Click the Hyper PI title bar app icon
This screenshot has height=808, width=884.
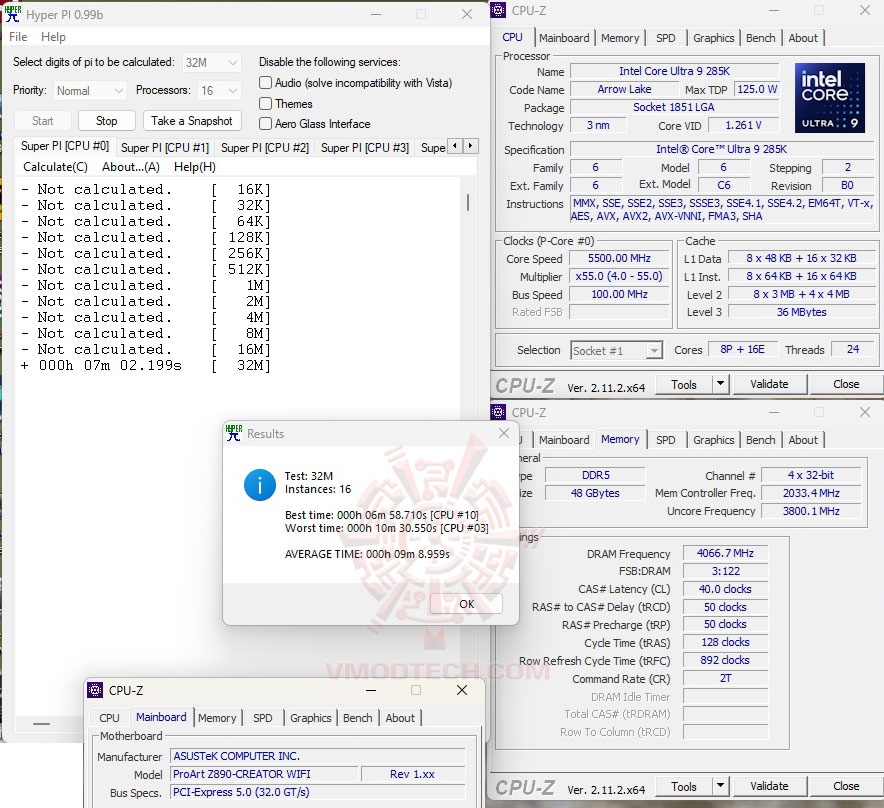tap(12, 14)
